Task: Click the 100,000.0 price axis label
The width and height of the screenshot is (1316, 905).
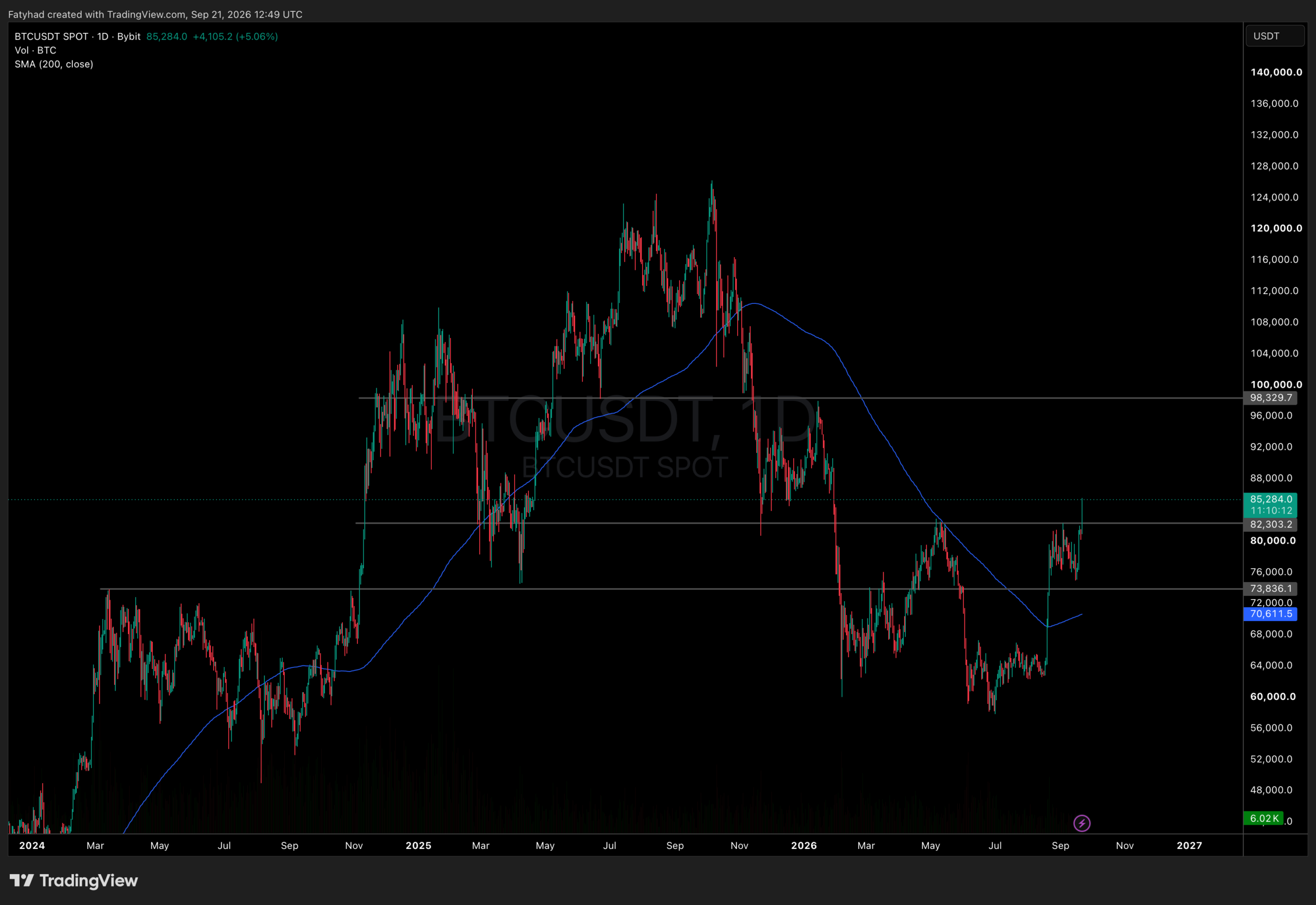Action: point(1276,385)
